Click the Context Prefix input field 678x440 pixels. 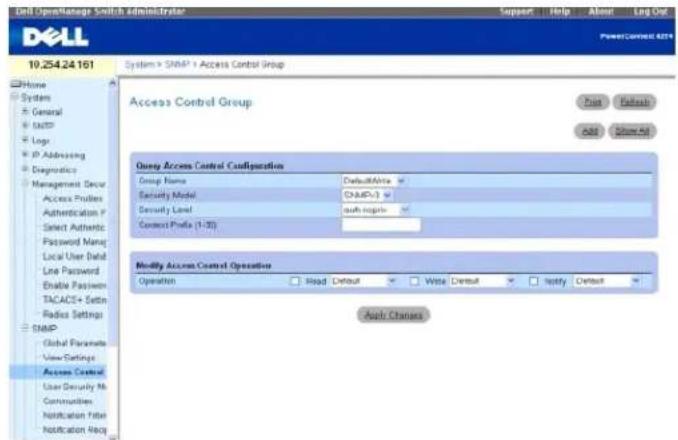click(x=381, y=225)
